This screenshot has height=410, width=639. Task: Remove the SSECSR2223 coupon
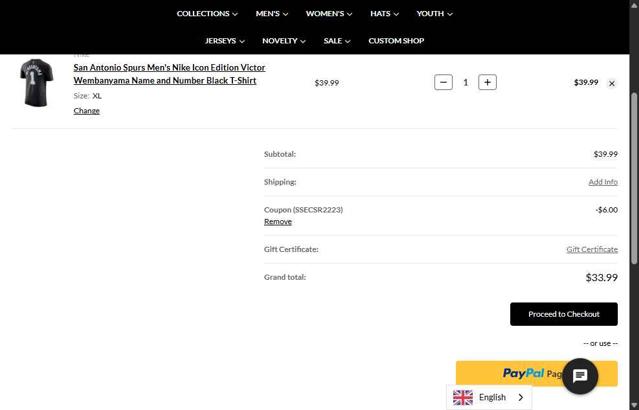coord(278,222)
